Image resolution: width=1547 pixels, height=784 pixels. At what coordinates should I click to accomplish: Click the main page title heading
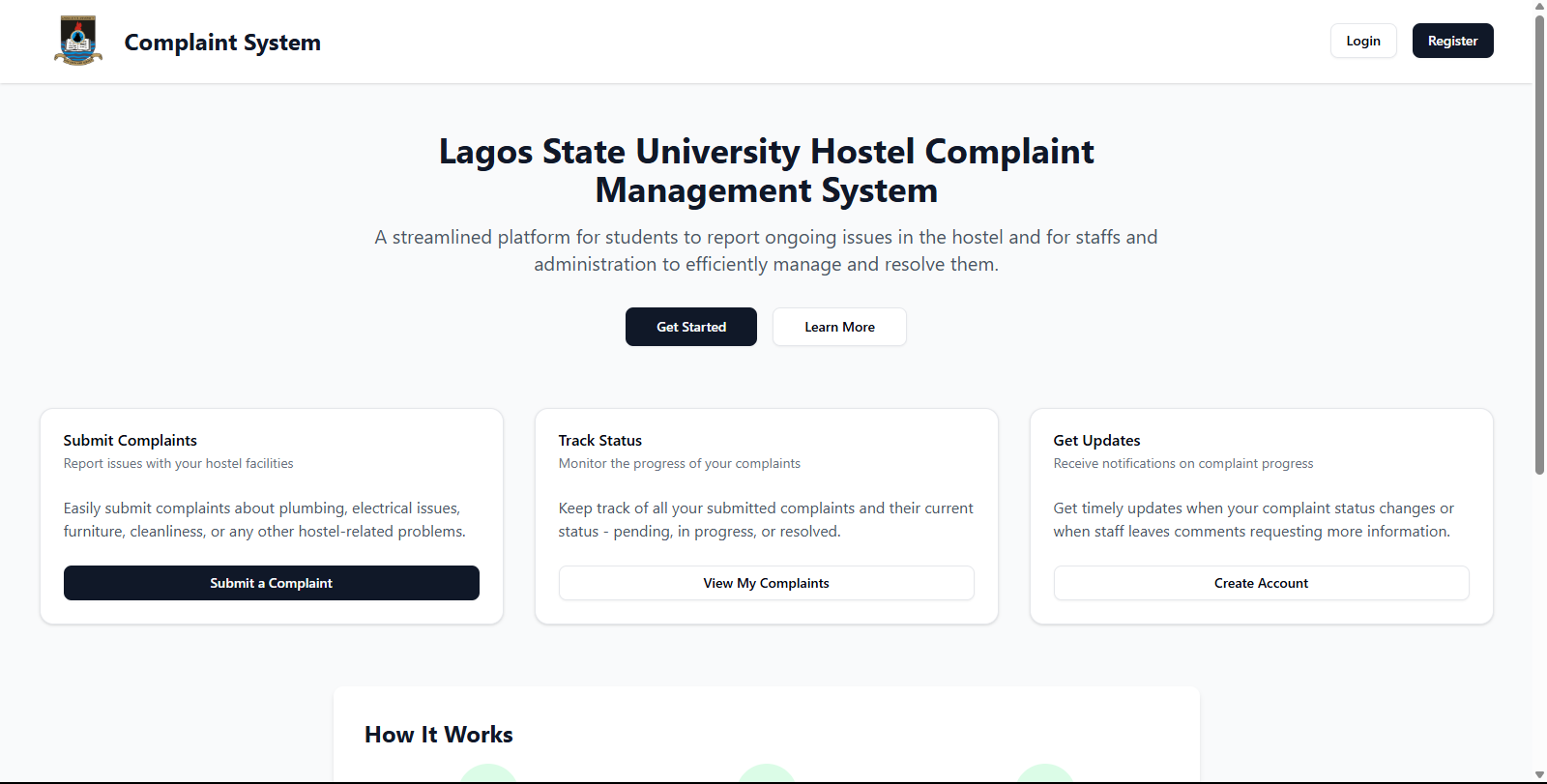[x=766, y=171]
